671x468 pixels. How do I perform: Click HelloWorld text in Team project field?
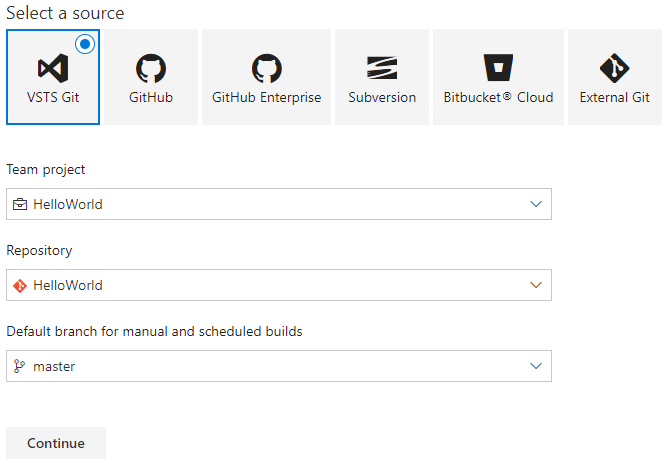[68, 204]
